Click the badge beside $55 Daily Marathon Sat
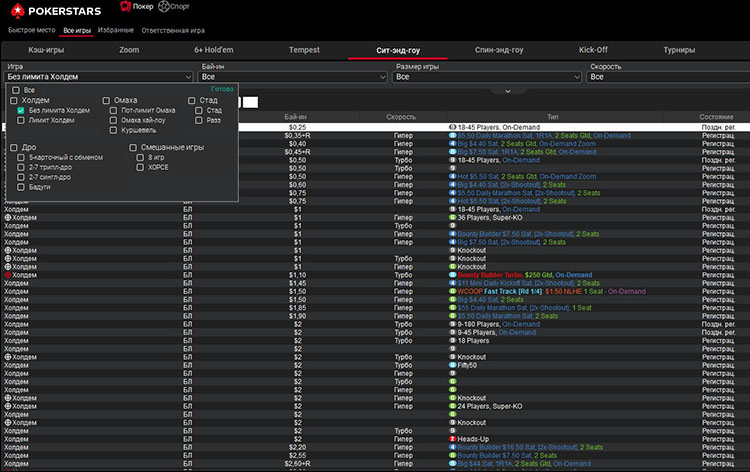This screenshot has height=472, width=750. [452, 308]
